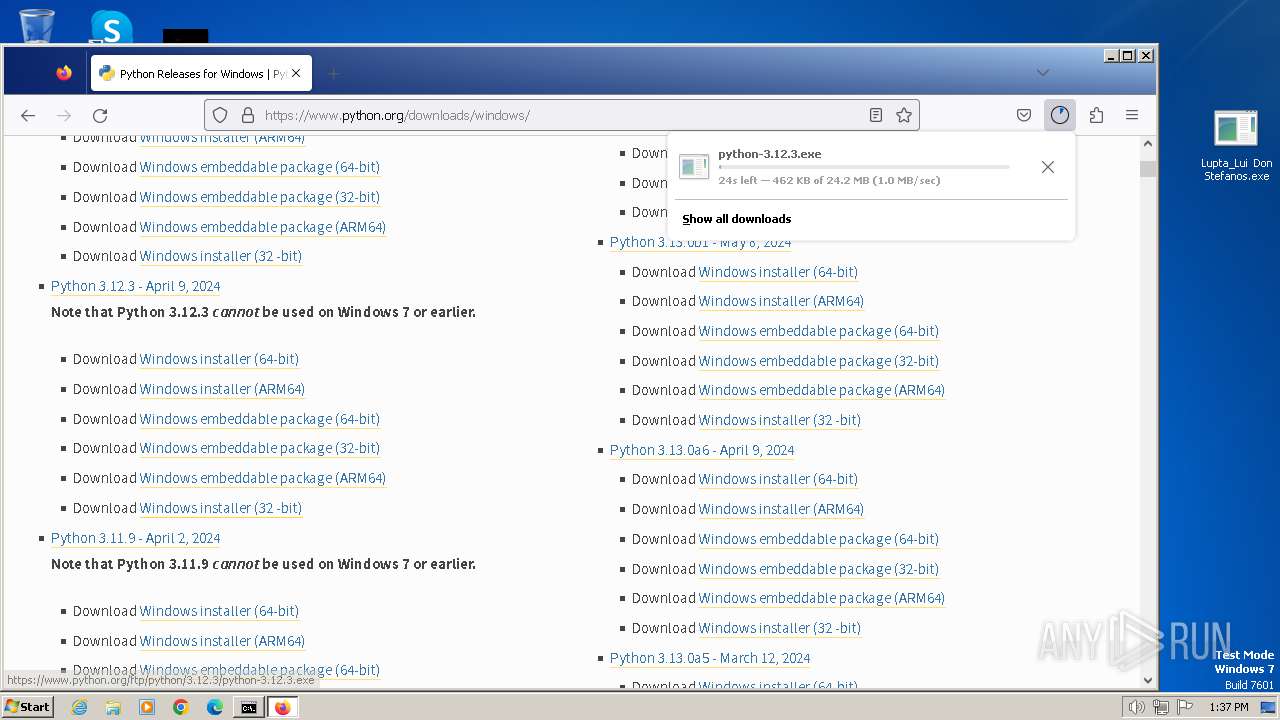Viewport: 1280px width, 720px height.
Task: Download Python 3.13.0a6 embeddable package (64-bit)
Action: click(819, 539)
